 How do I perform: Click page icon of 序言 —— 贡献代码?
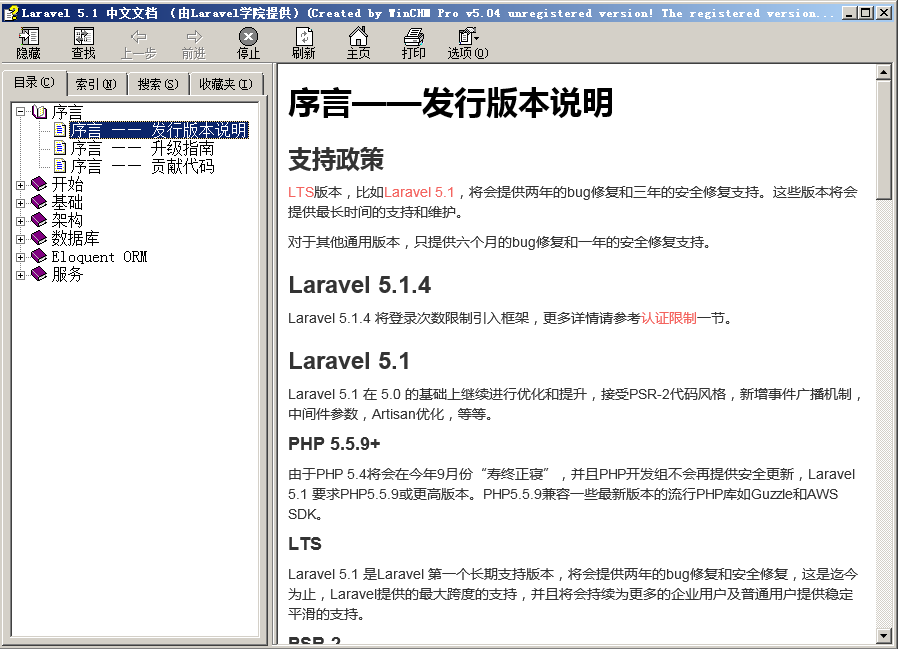60,166
